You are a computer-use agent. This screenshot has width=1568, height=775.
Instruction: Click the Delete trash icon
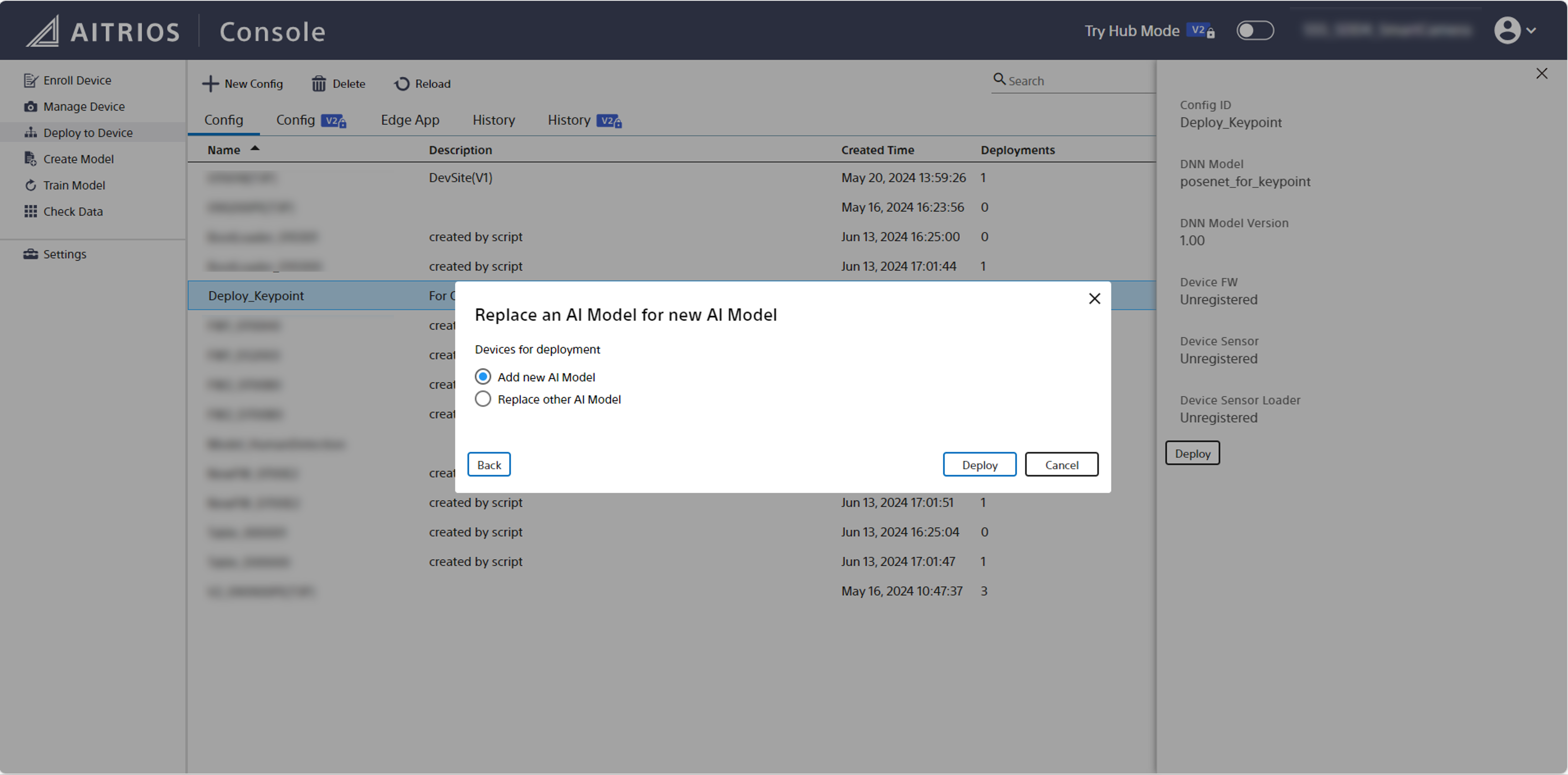coord(319,84)
